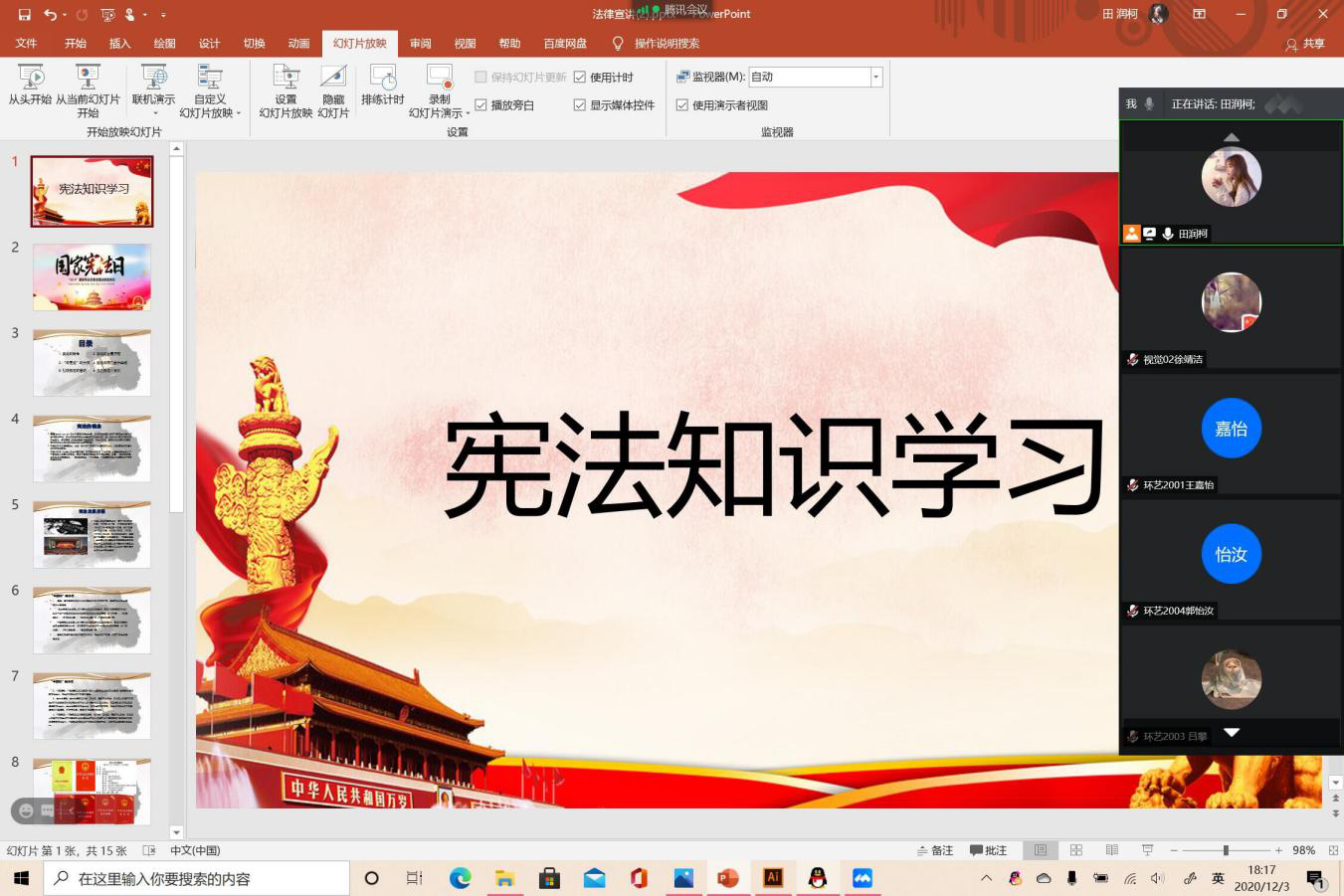
Task: Open Adobe Illustrator from taskbar
Action: point(772,878)
